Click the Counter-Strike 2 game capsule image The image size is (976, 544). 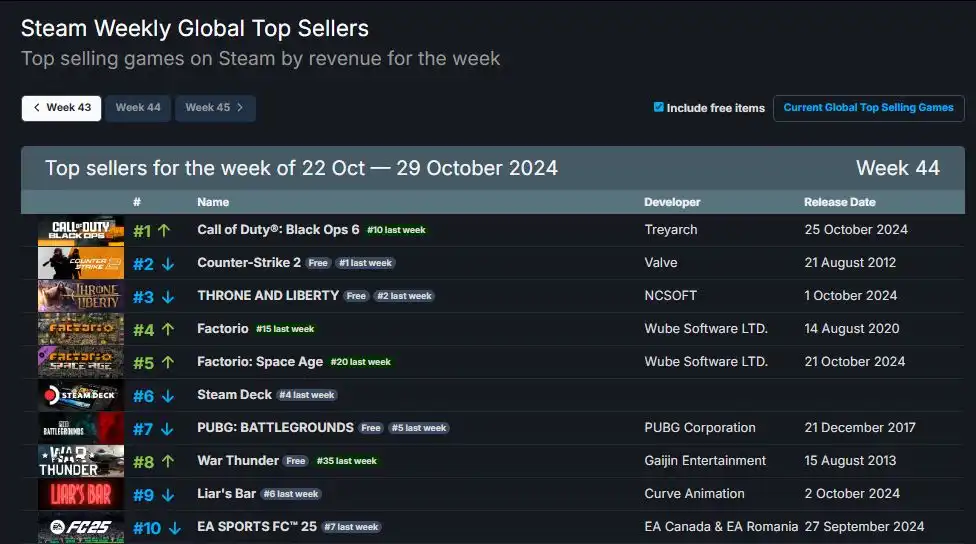coord(81,263)
